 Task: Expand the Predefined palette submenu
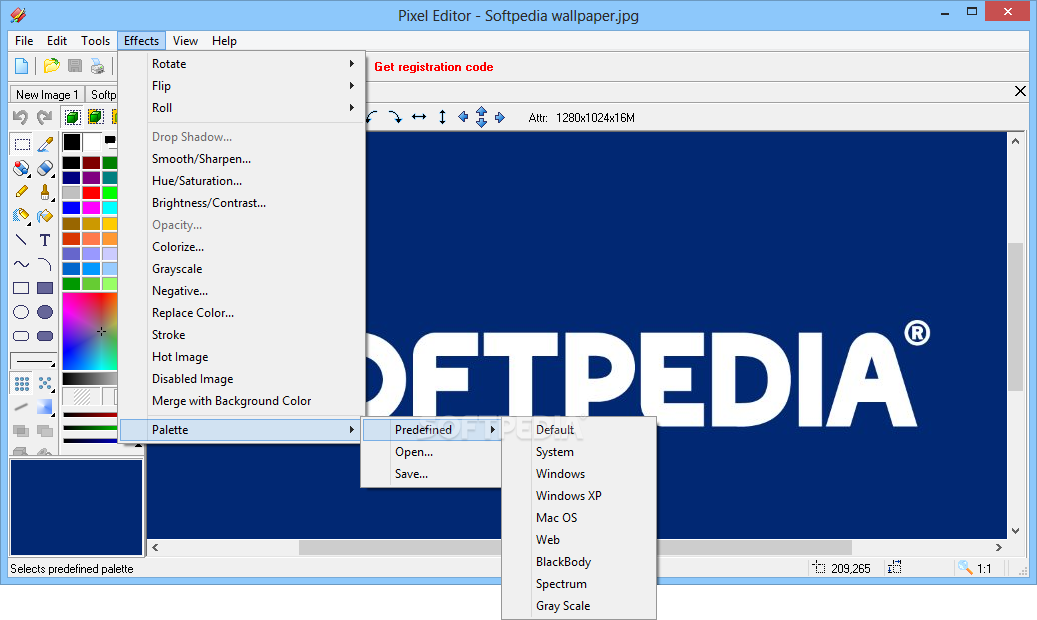point(432,429)
